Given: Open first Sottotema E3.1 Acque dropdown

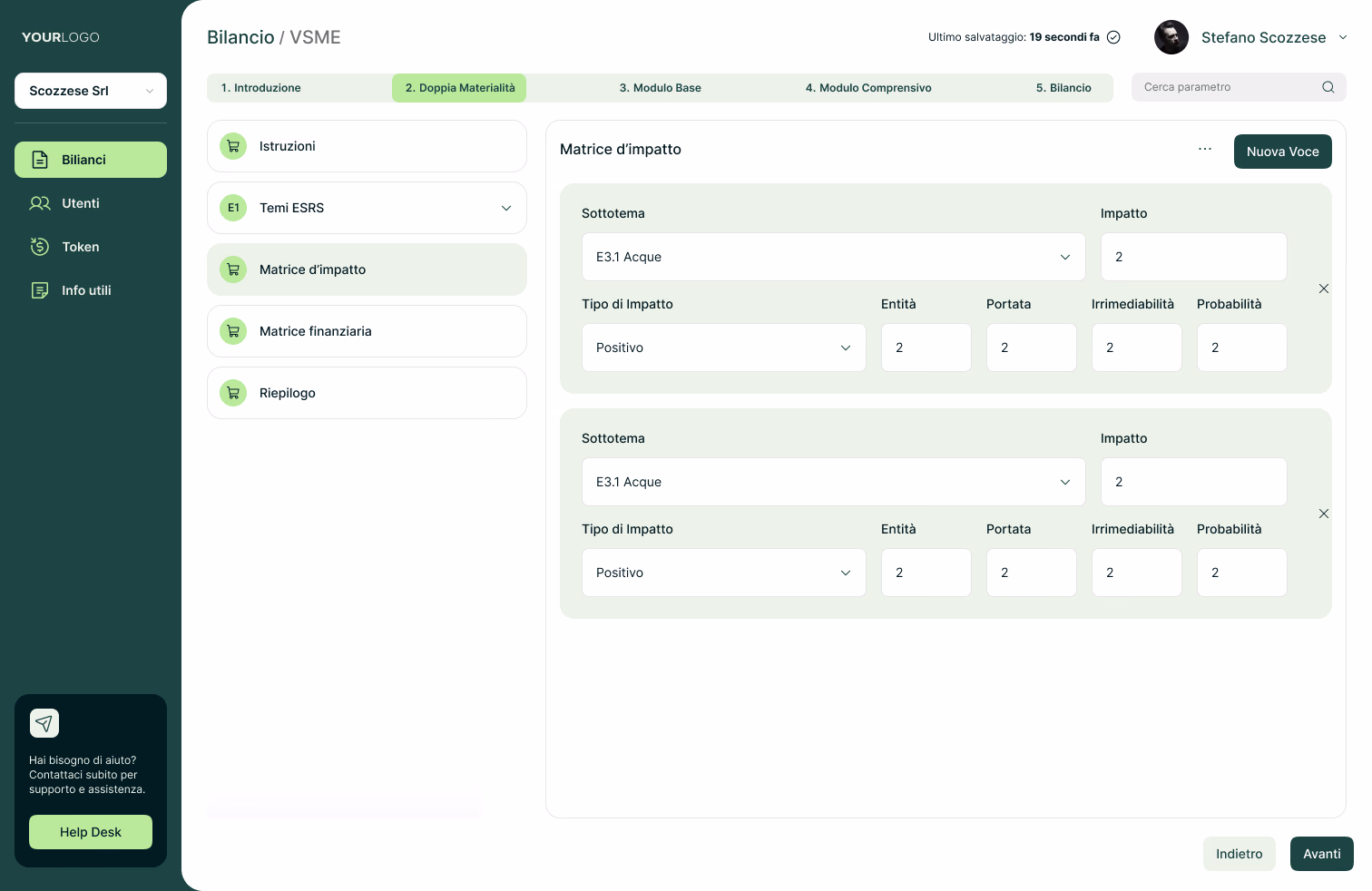Looking at the screenshot, I should (833, 257).
